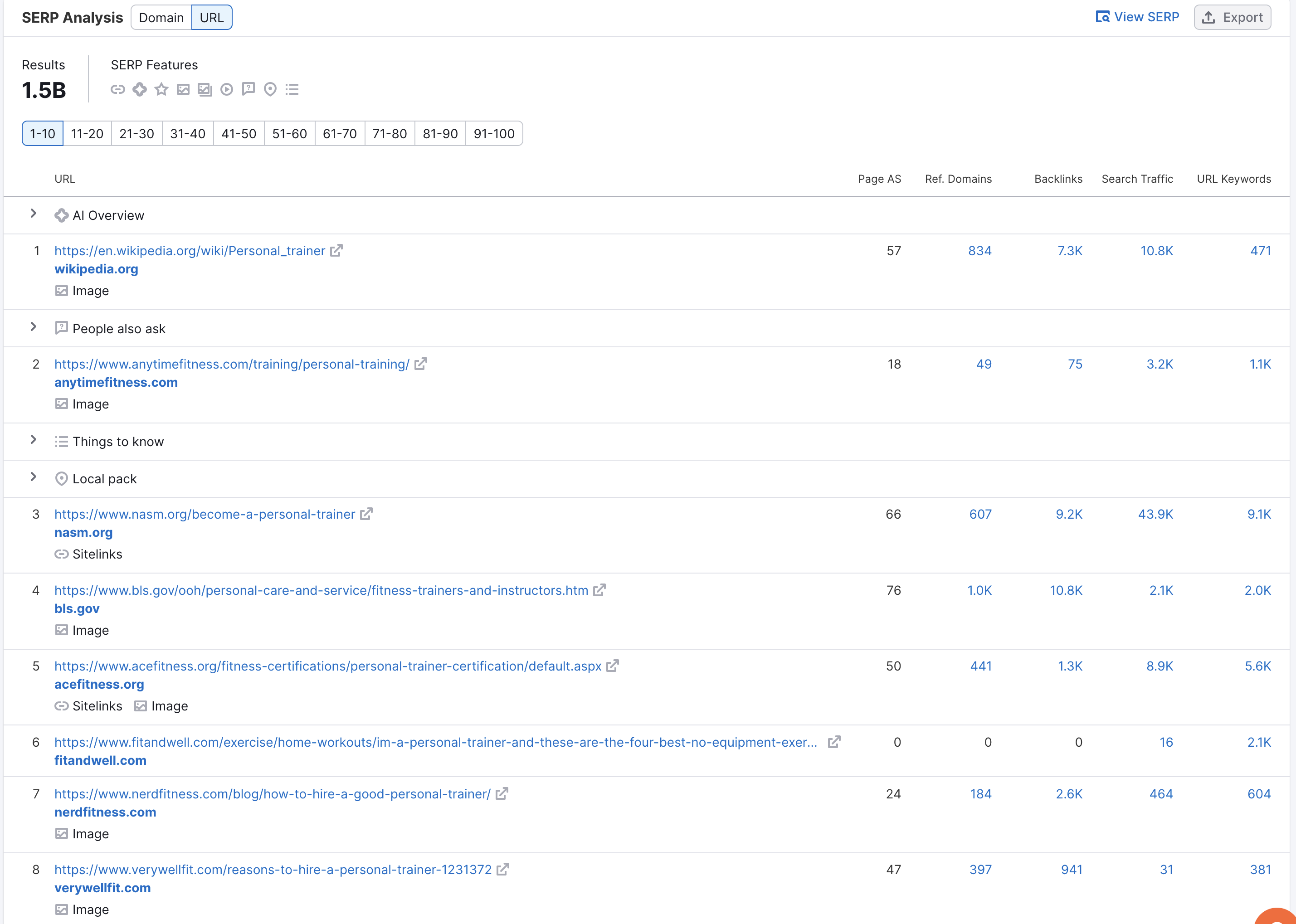Select results range 91-100

point(494,134)
